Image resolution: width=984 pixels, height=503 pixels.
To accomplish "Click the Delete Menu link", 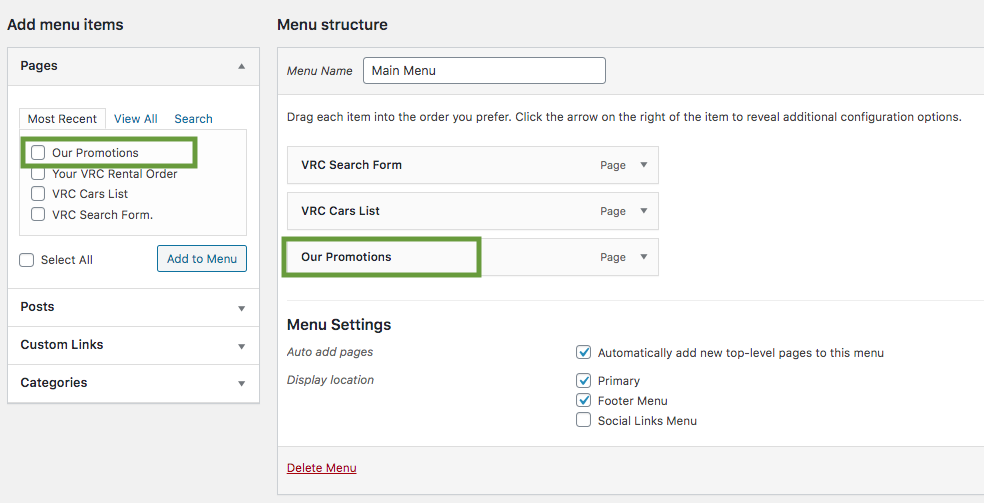I will (x=321, y=468).
